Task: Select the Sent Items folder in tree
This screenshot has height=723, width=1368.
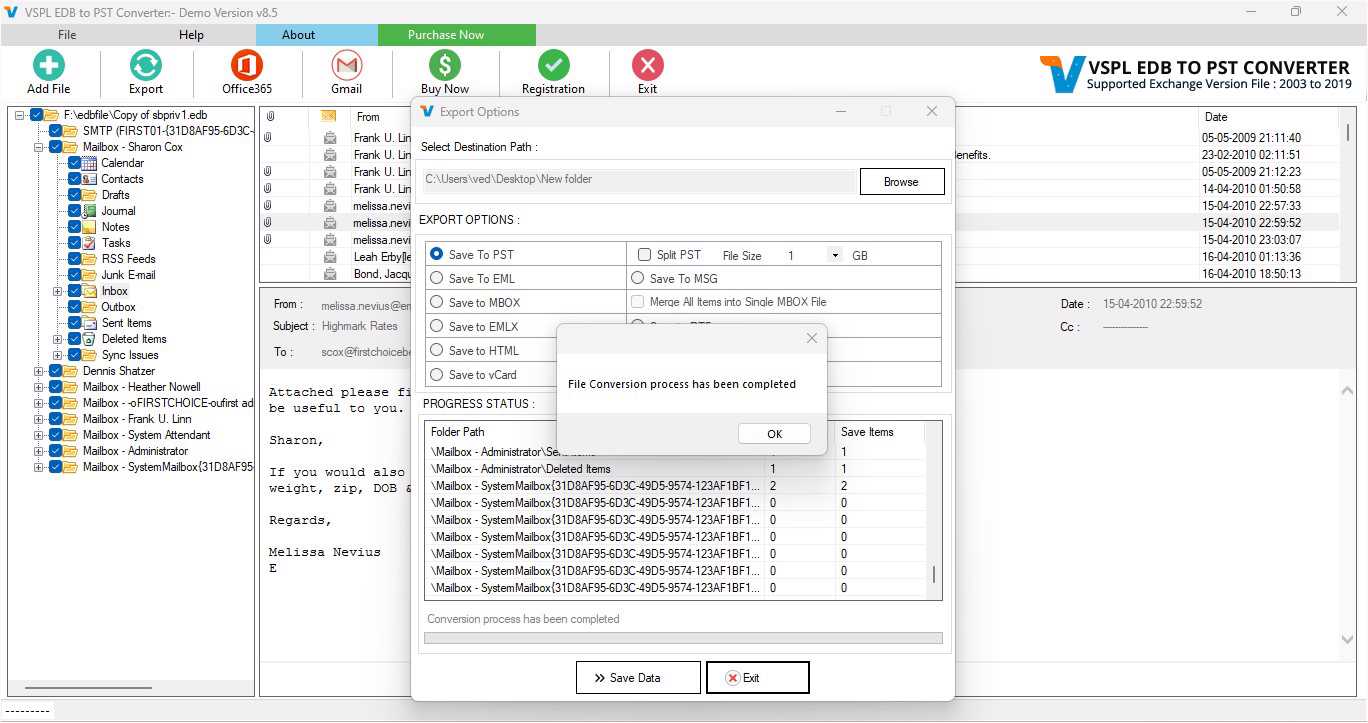Action: tap(126, 323)
